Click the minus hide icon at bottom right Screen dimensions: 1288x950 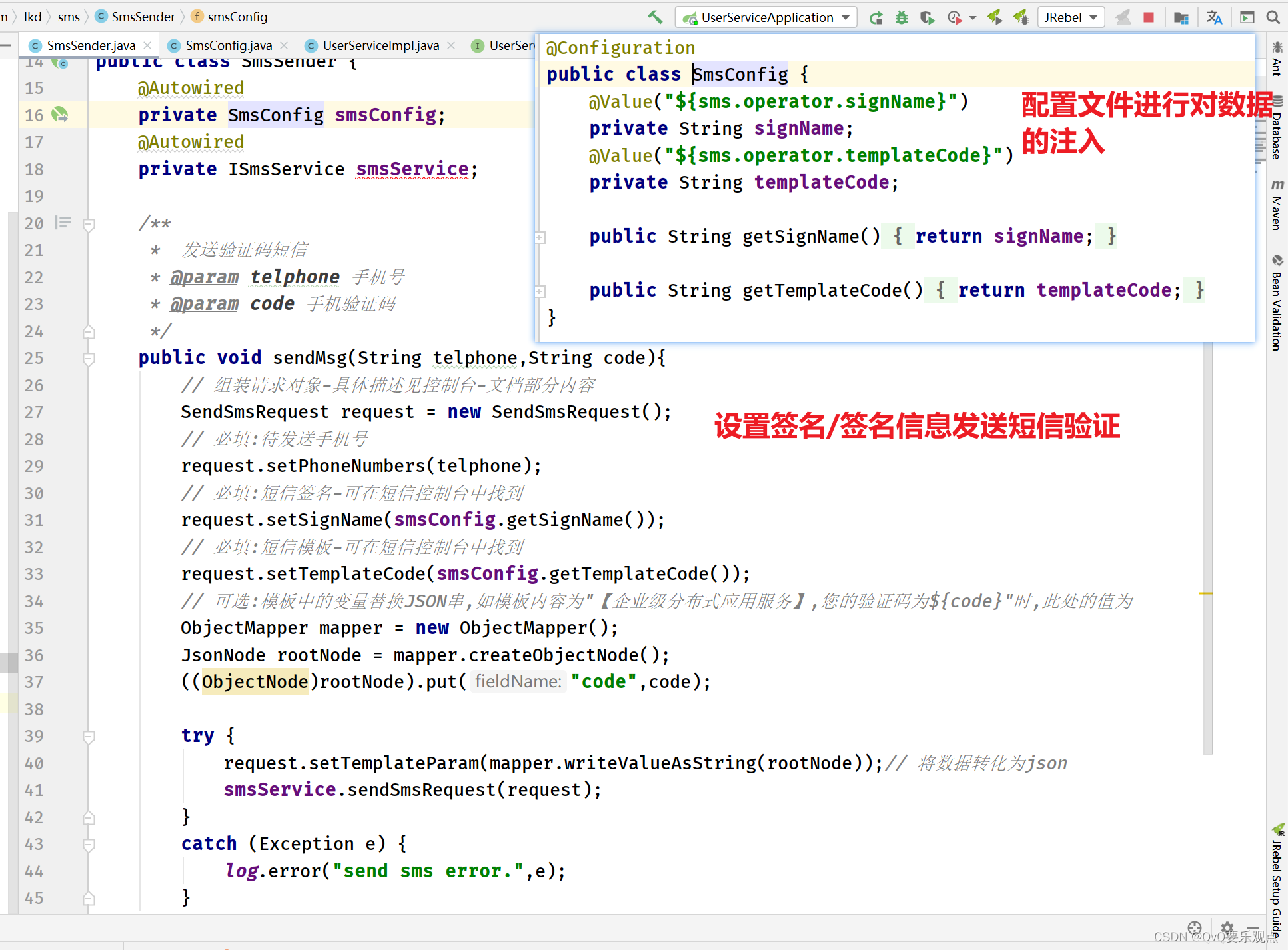1253,928
